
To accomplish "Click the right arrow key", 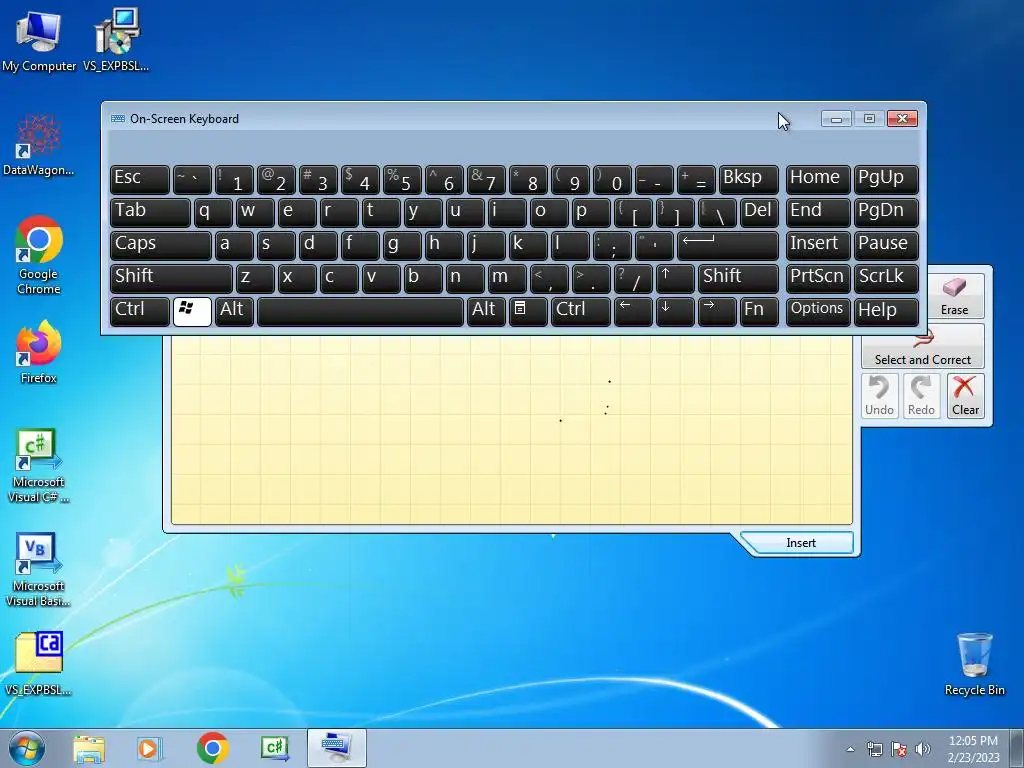I will [717, 312].
